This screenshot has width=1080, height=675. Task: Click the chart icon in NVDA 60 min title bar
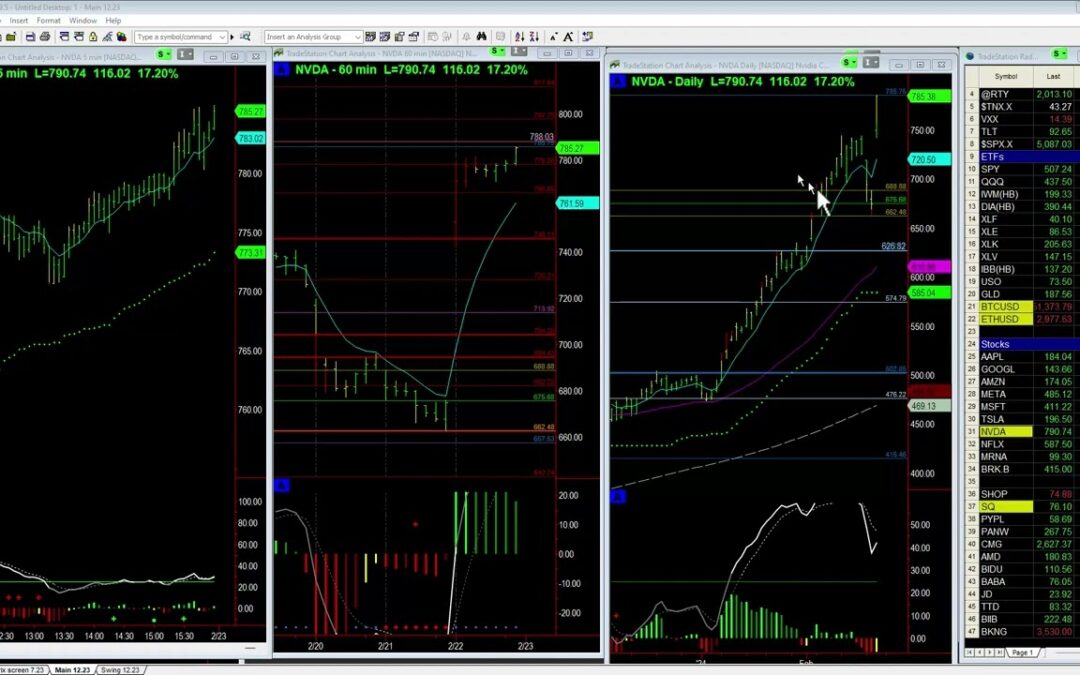coord(278,53)
